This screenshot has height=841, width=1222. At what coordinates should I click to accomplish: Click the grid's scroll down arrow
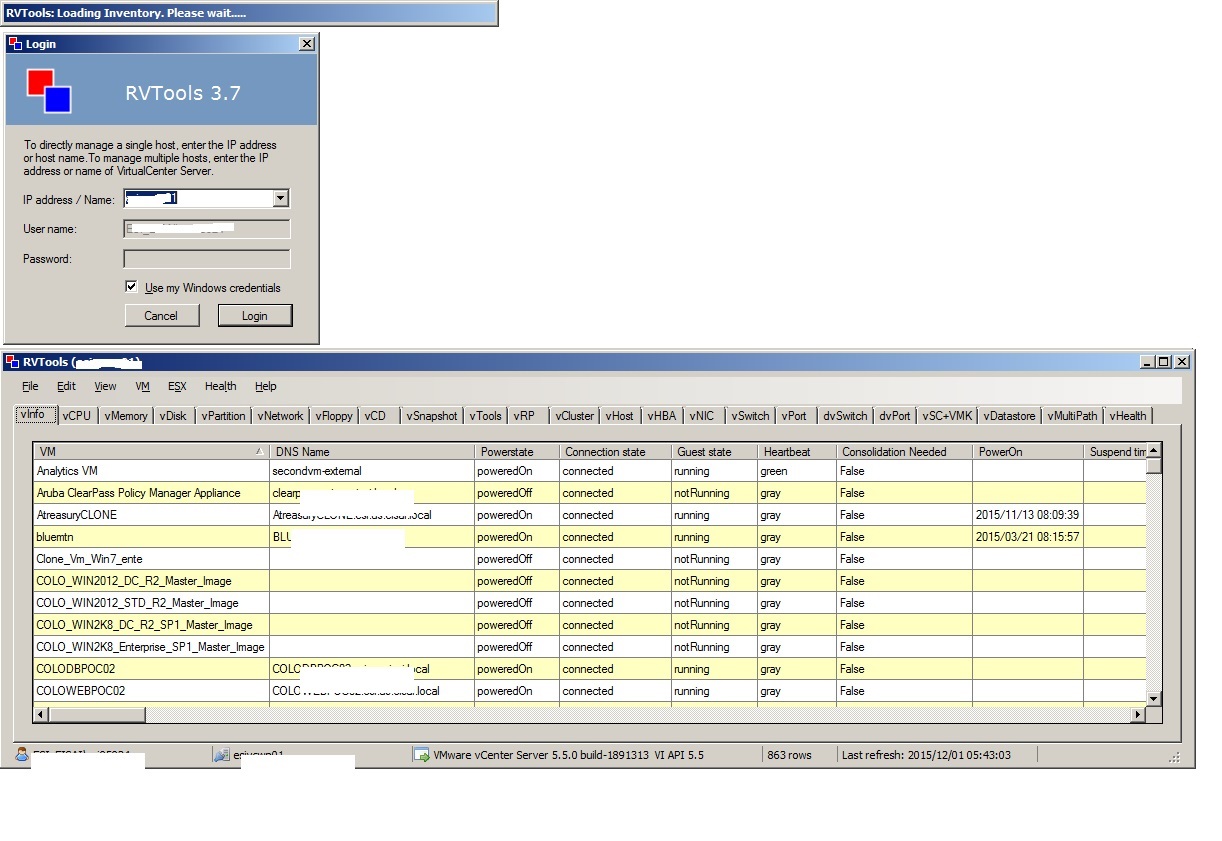point(1154,698)
